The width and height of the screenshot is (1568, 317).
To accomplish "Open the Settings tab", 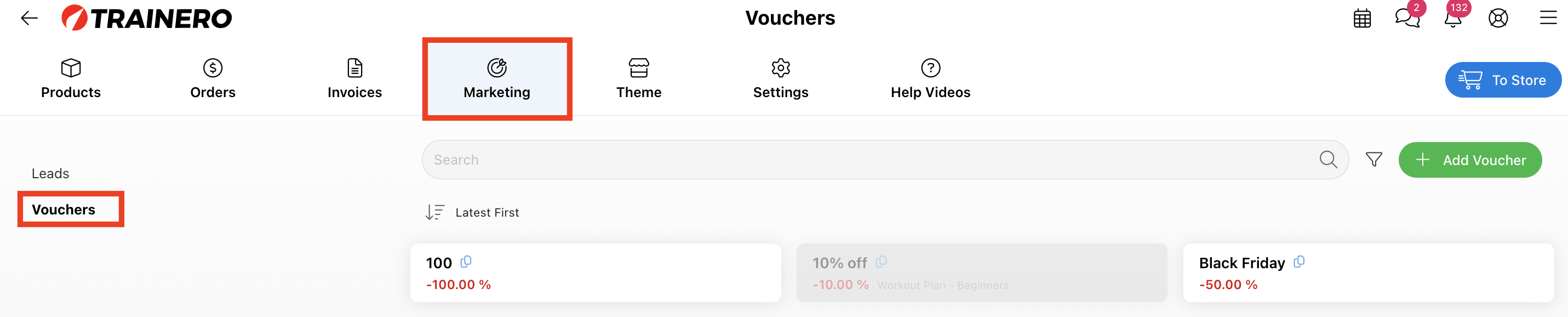I will click(780, 78).
